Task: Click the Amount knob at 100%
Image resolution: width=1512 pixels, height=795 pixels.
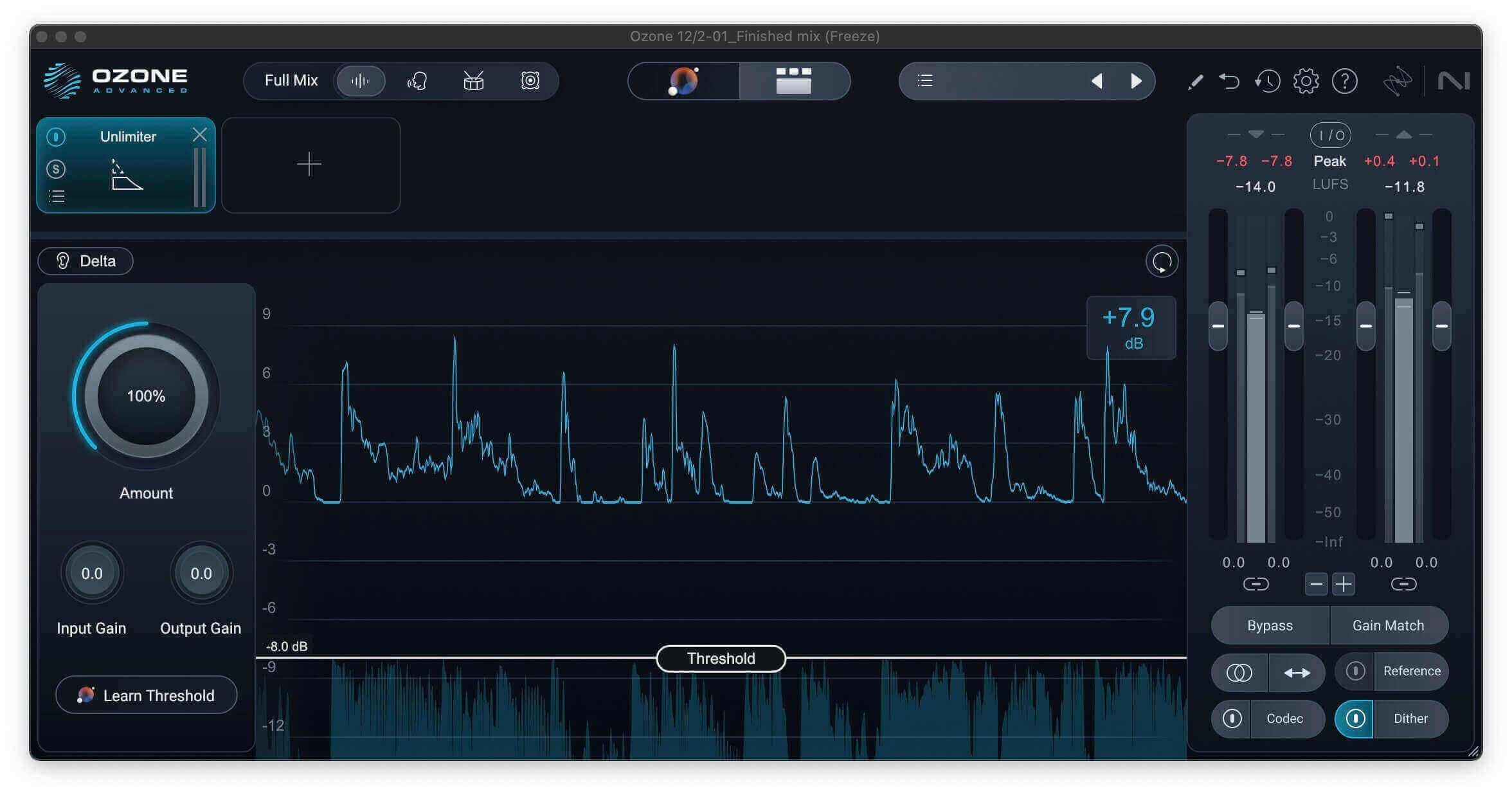Action: click(x=146, y=396)
